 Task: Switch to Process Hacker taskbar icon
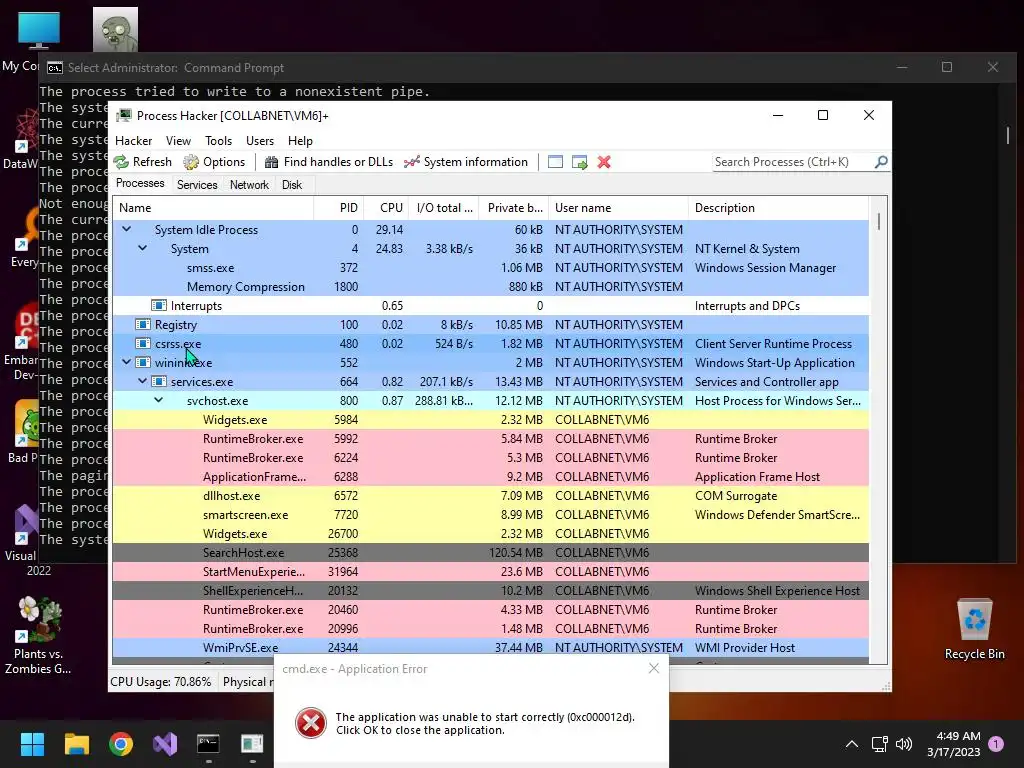tap(252, 743)
